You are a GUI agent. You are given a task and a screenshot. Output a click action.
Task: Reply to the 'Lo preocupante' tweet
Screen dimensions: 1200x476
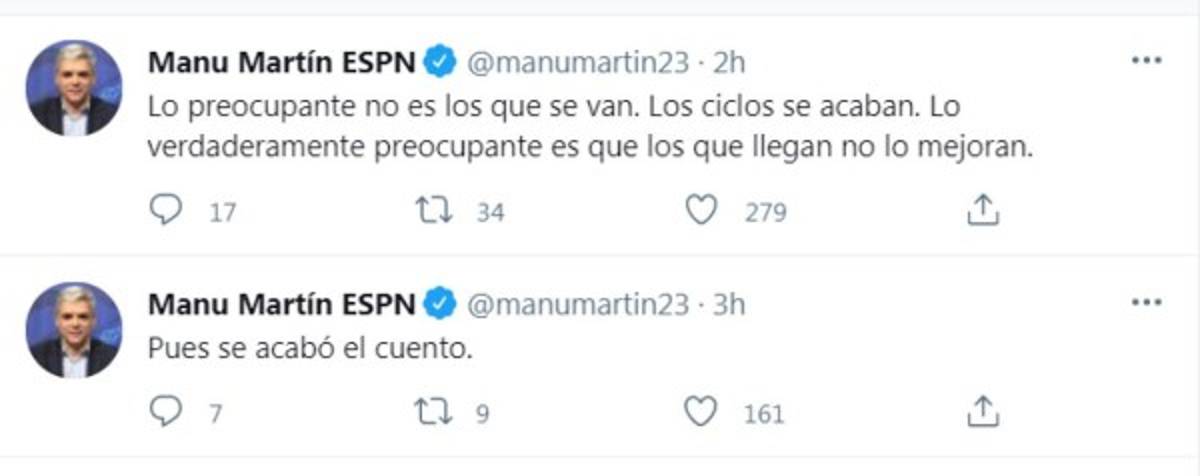point(165,210)
